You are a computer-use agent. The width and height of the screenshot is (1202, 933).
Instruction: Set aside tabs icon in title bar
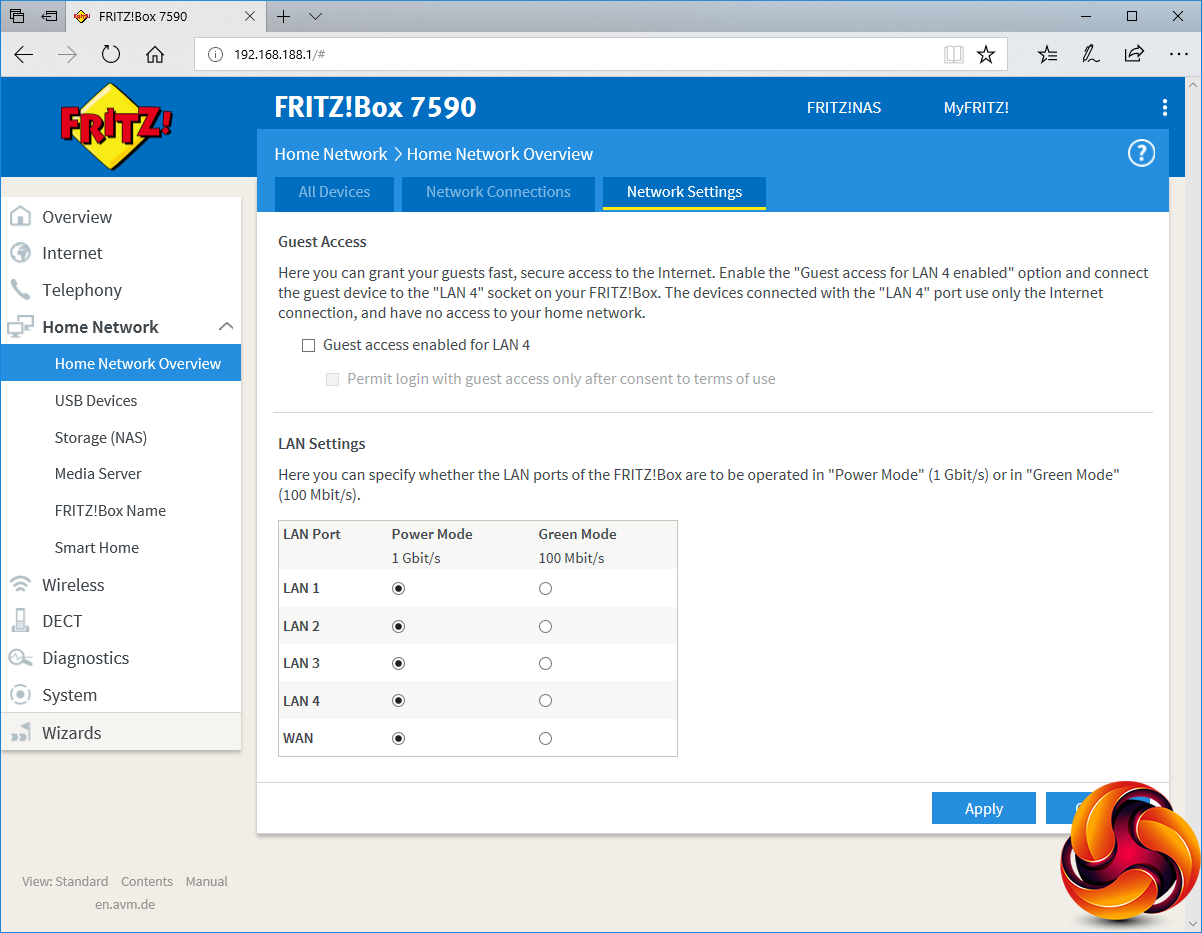[x=49, y=16]
